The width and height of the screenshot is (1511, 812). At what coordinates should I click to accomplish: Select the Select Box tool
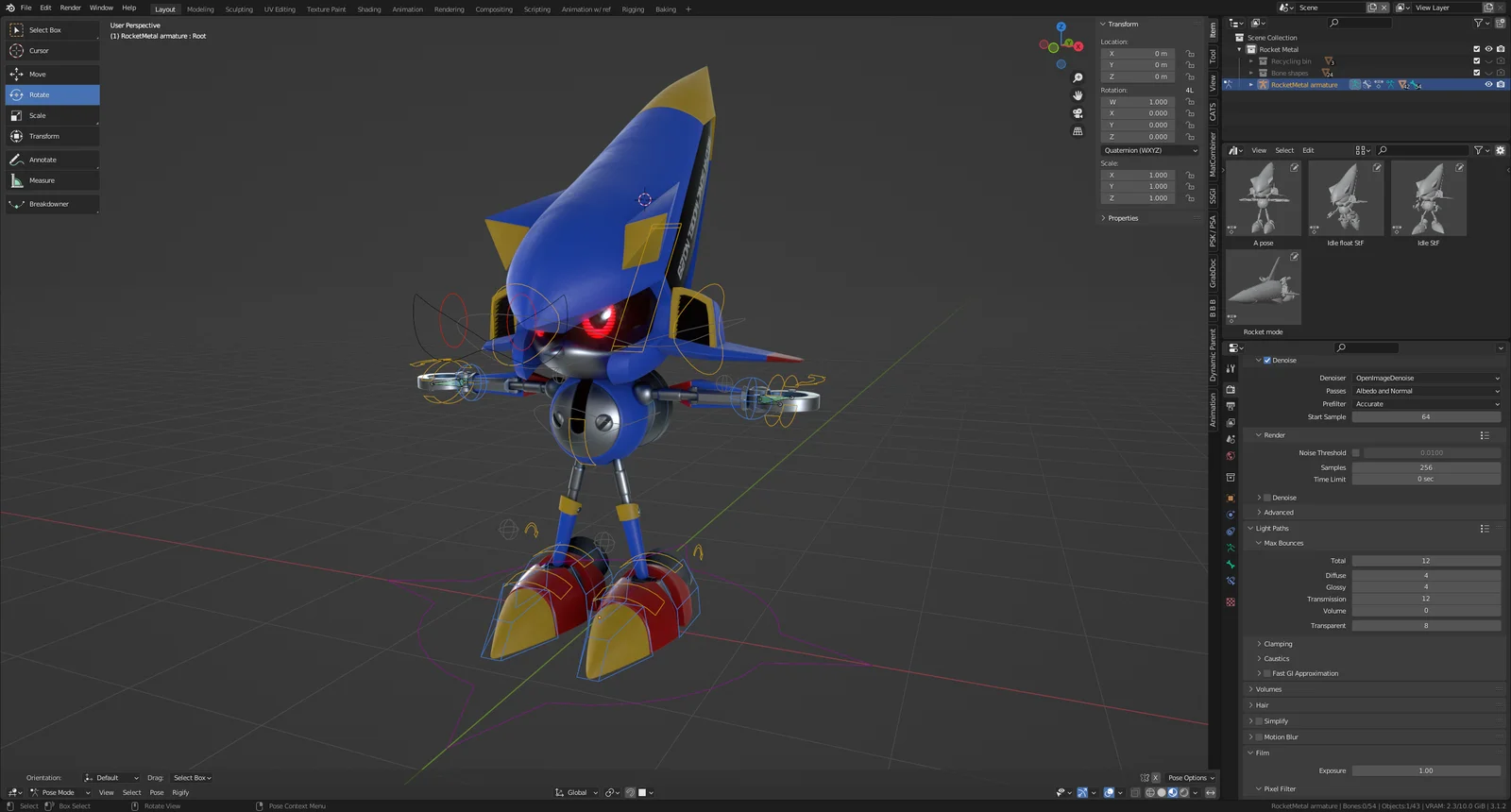click(x=52, y=30)
